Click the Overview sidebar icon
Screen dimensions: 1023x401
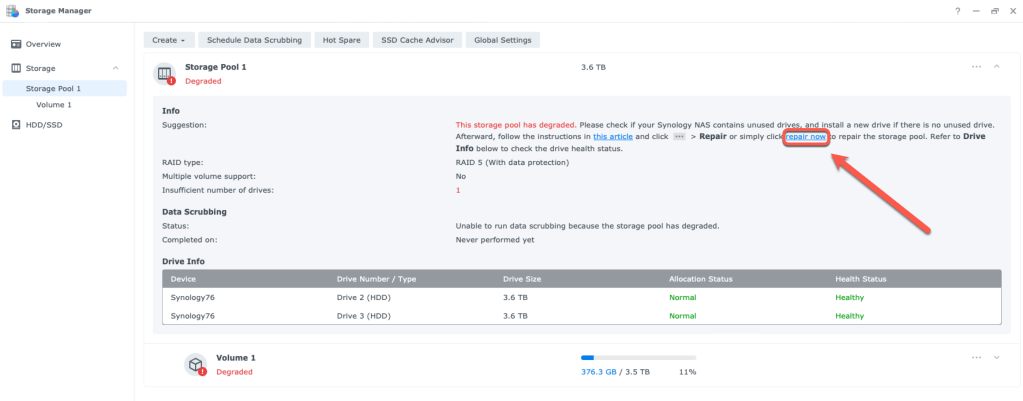pos(16,44)
